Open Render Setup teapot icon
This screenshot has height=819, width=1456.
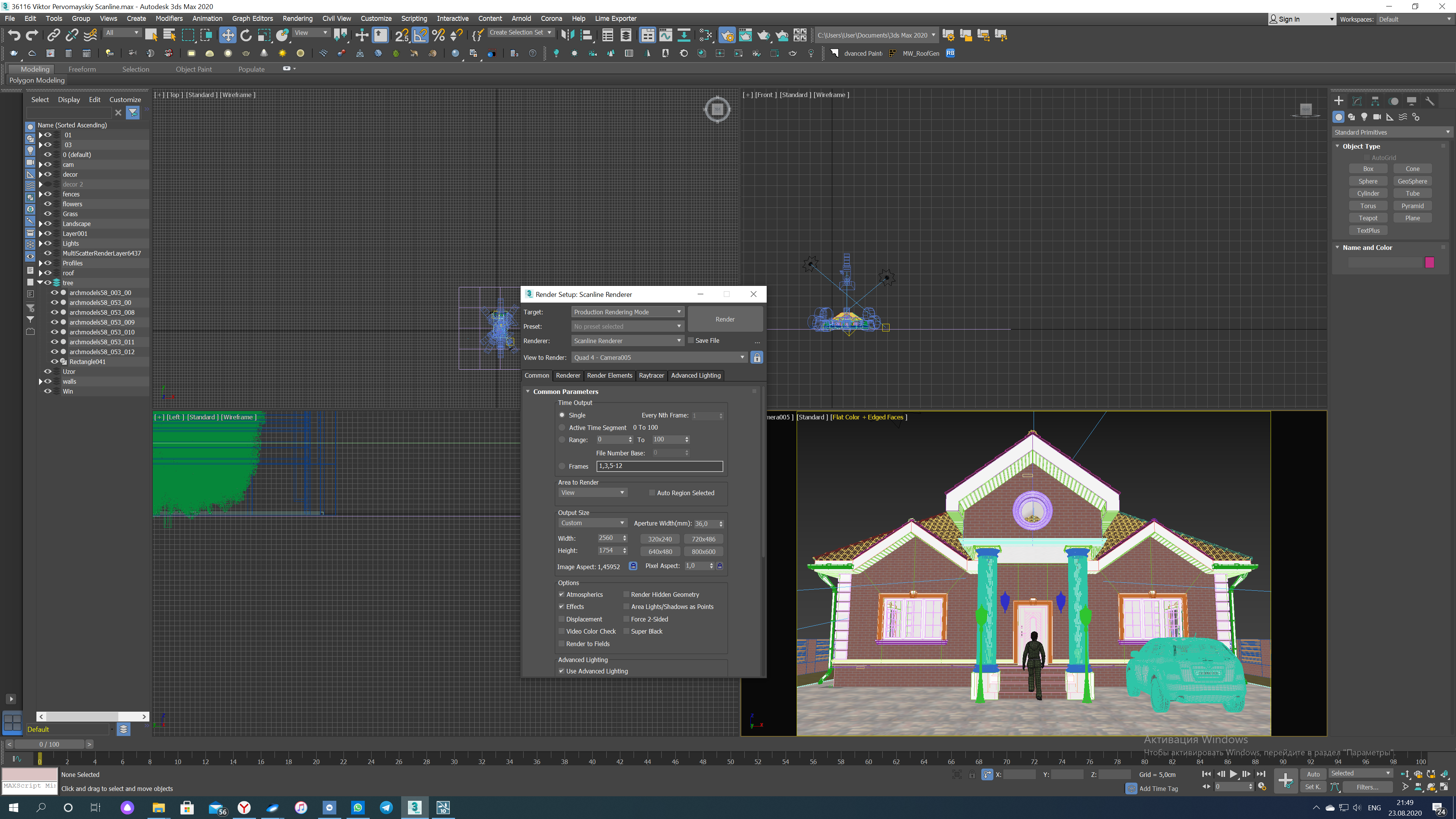pos(727,35)
